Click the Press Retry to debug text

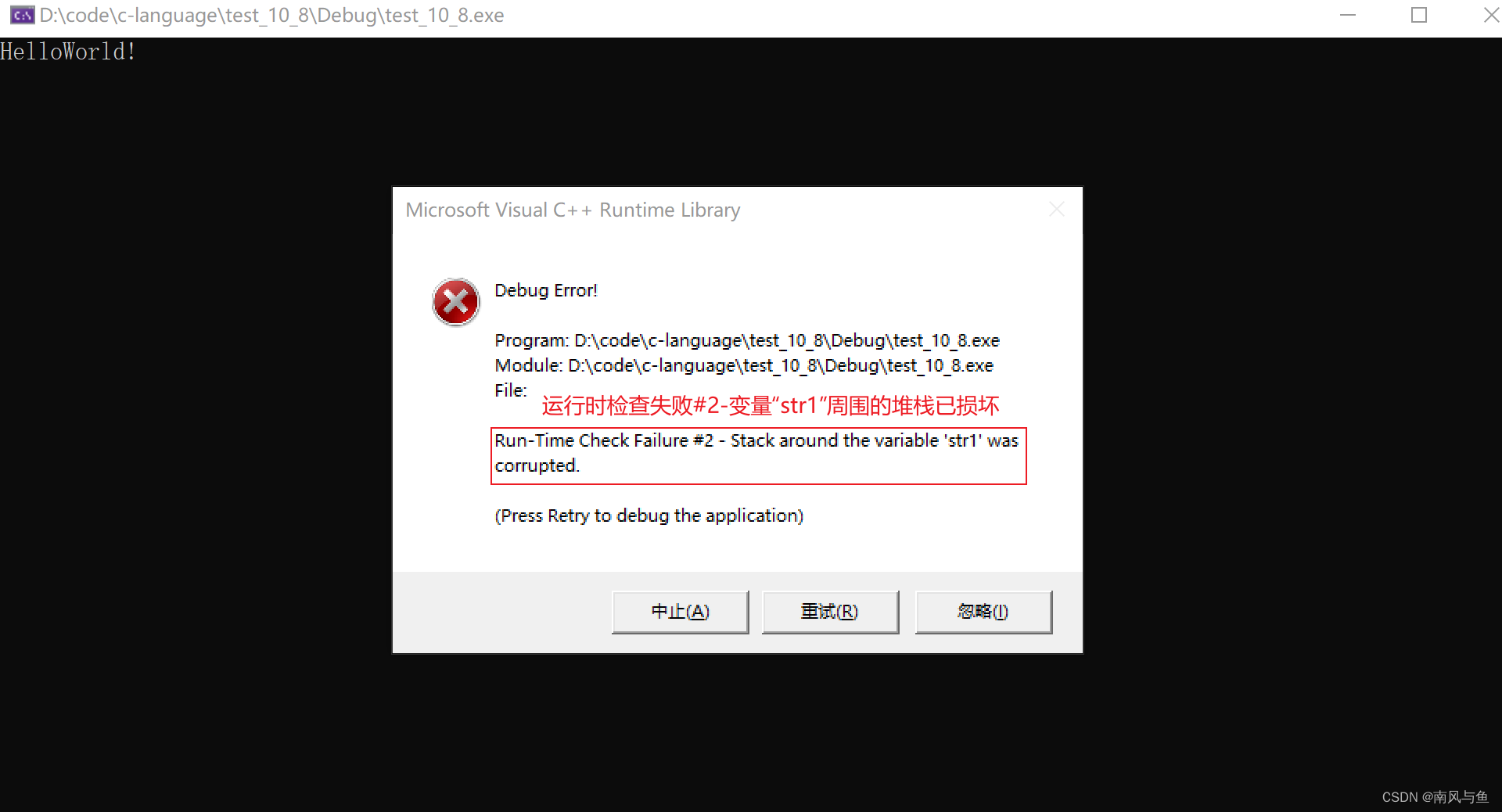coord(649,516)
